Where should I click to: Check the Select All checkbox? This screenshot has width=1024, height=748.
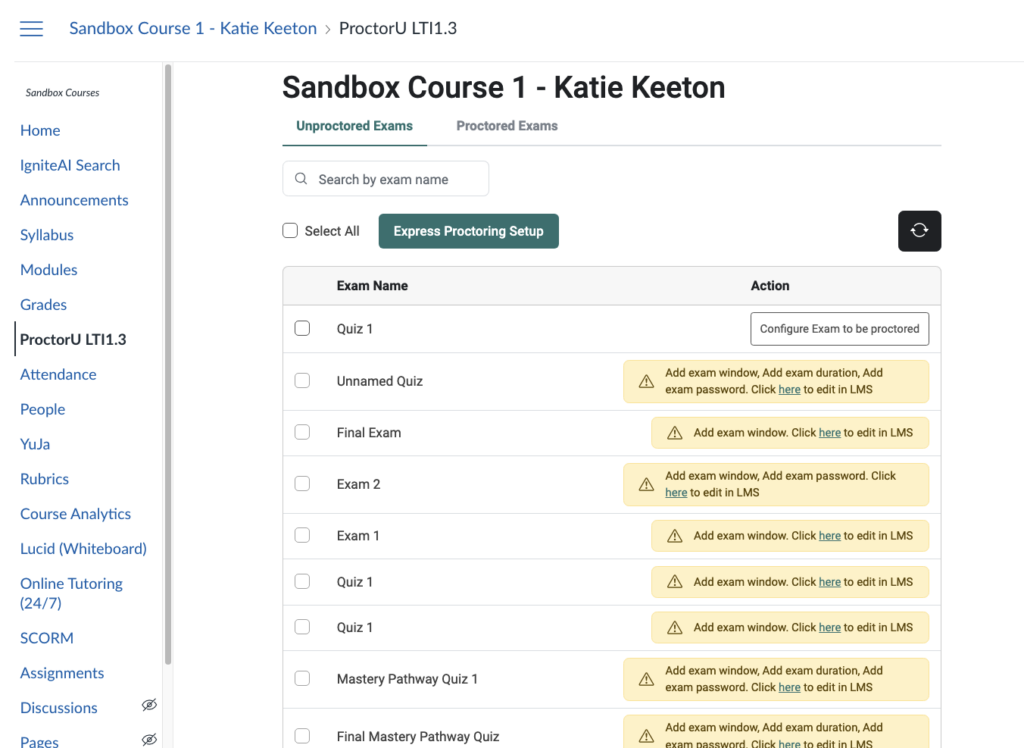290,231
